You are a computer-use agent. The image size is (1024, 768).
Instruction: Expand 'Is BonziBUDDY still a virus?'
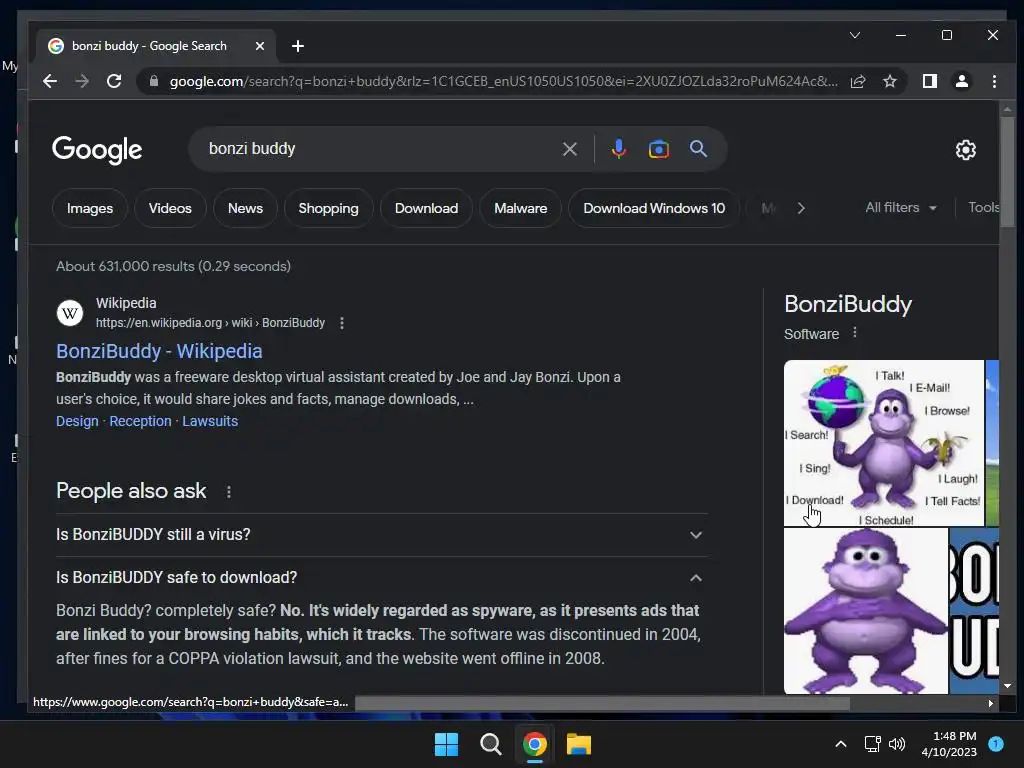(381, 535)
